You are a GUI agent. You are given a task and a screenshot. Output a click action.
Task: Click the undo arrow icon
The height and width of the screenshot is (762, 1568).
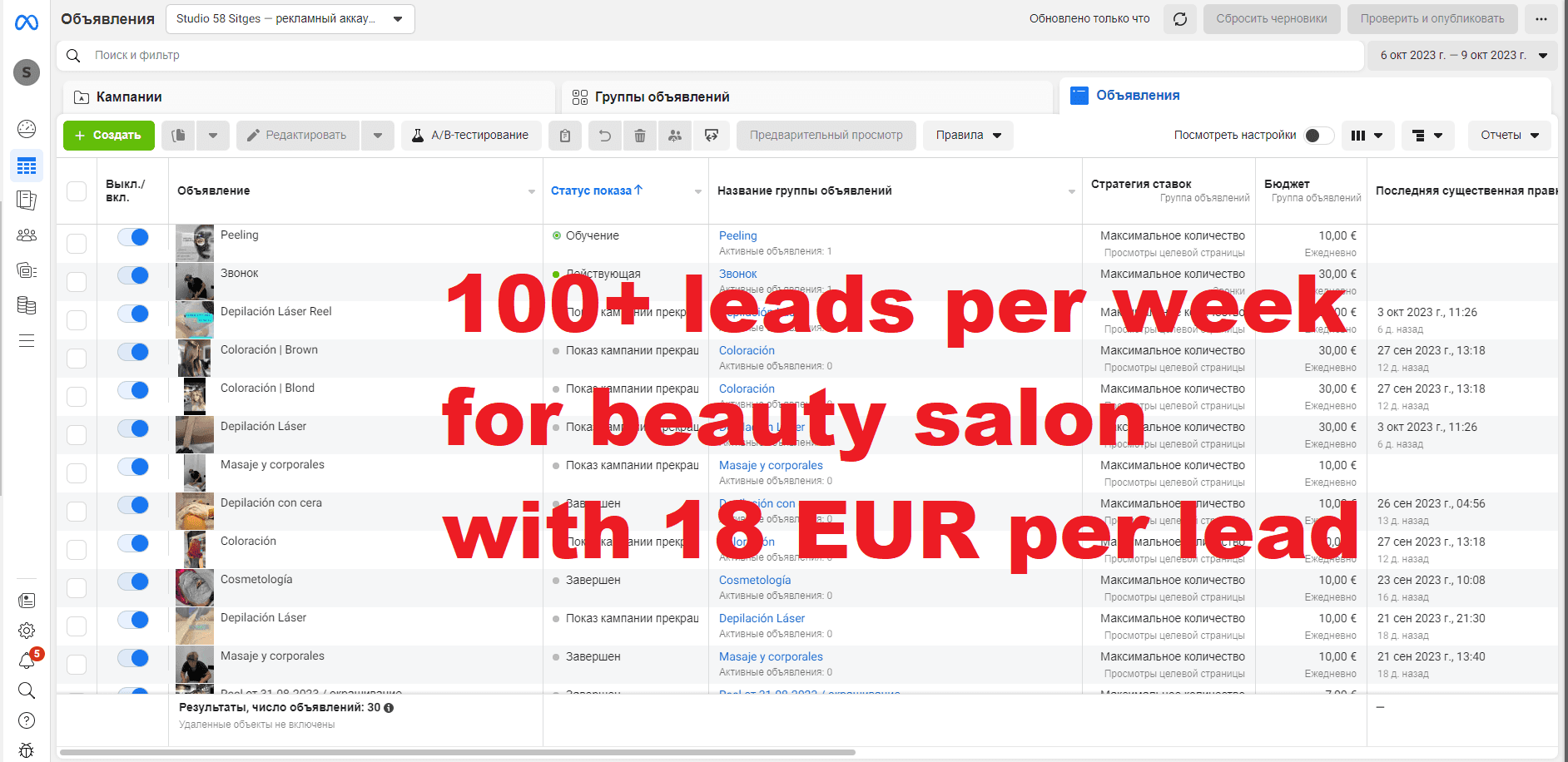tap(605, 136)
